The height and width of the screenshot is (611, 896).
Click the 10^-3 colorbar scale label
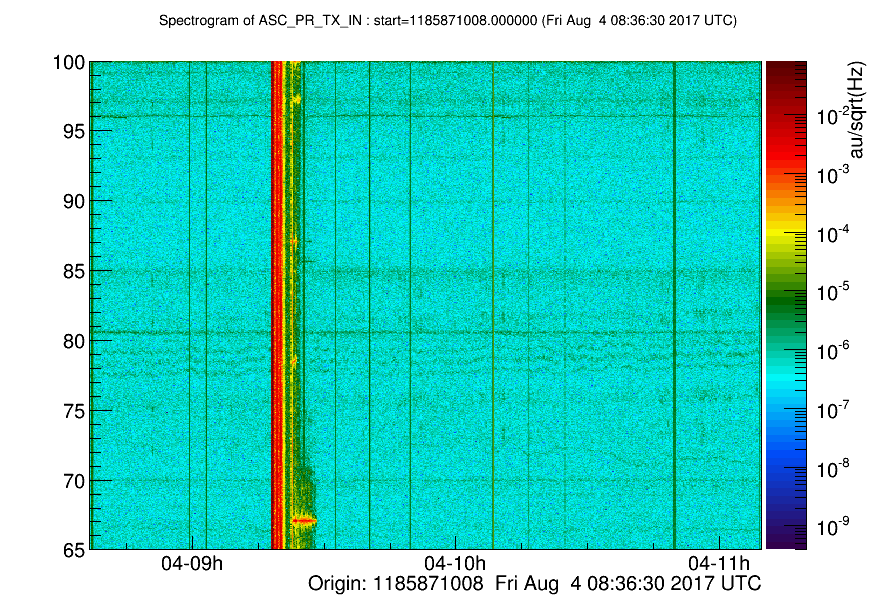(x=833, y=175)
